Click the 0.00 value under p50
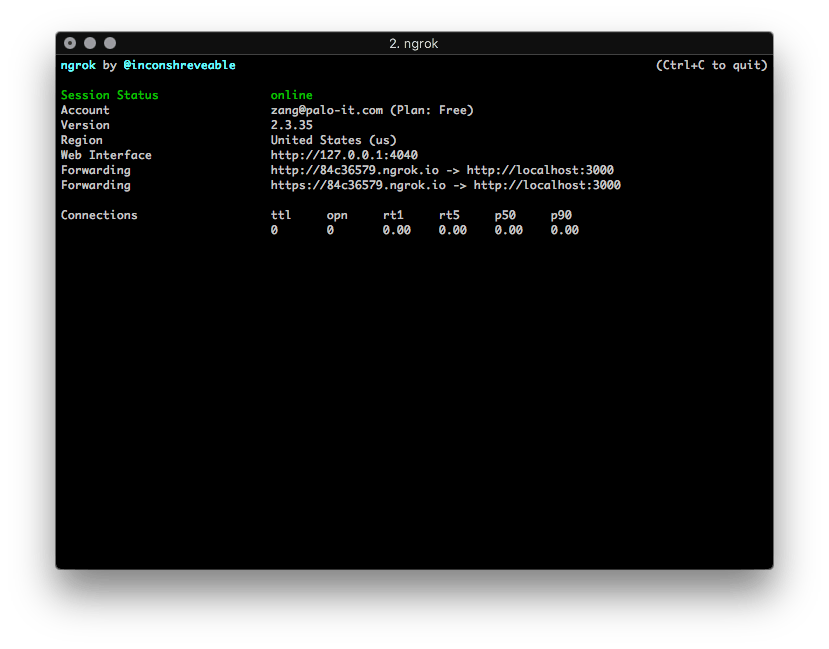The width and height of the screenshot is (829, 649). pyautogui.click(x=509, y=230)
